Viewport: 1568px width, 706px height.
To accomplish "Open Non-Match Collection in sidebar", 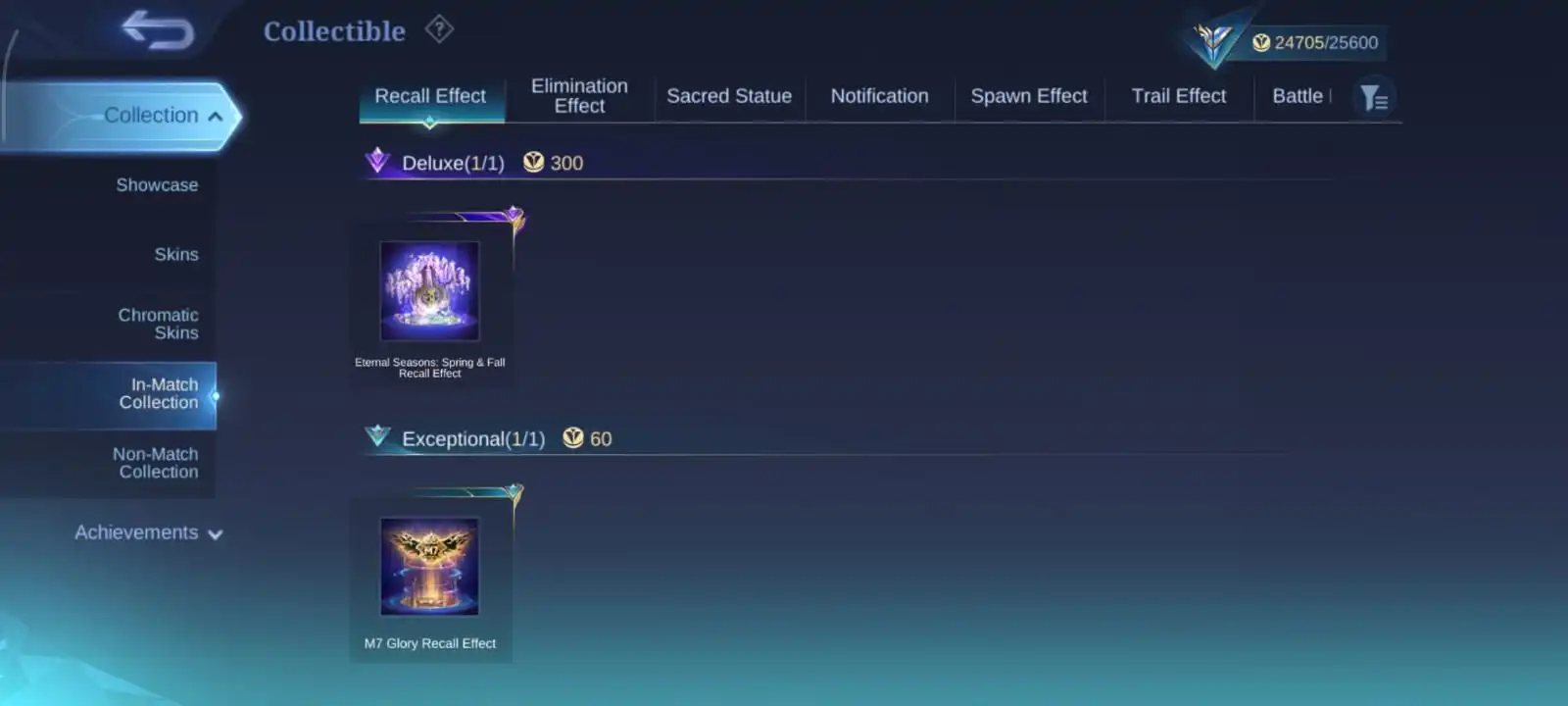I will tap(155, 463).
